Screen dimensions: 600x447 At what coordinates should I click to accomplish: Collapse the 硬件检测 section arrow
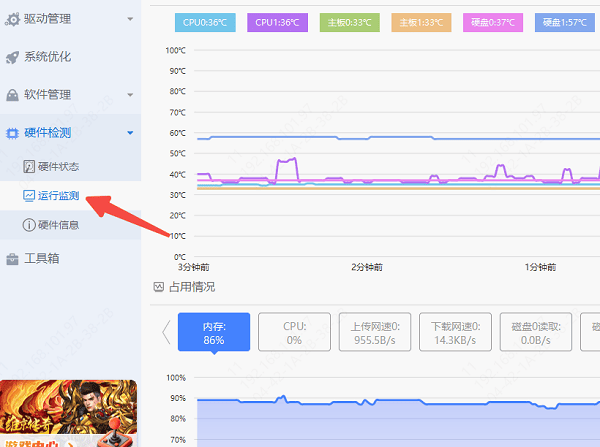(130, 133)
